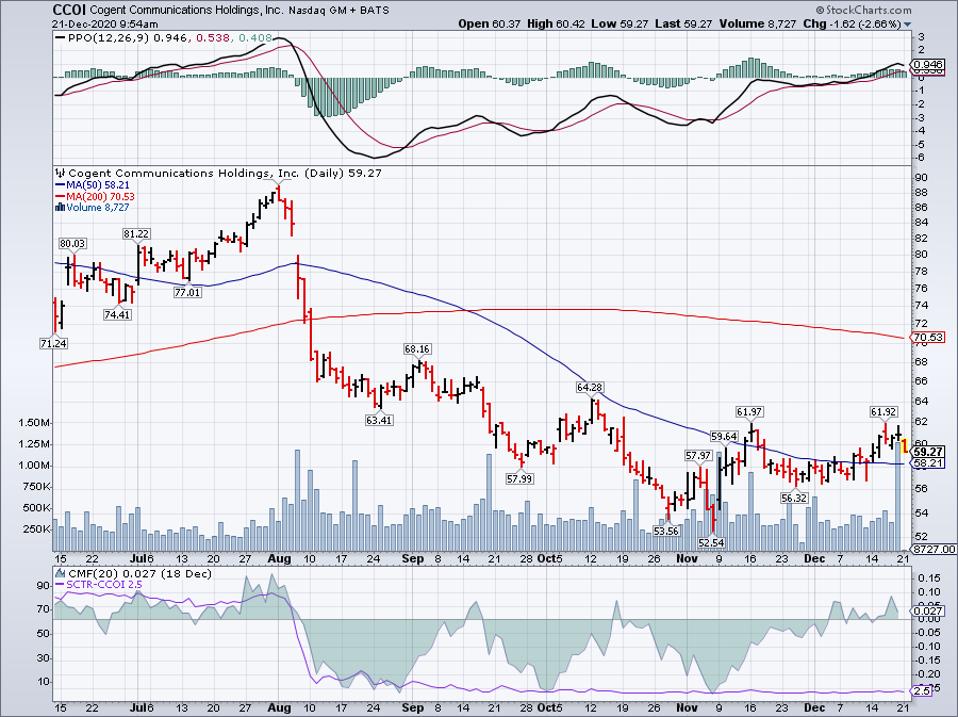Click the 68.16 price peak label
The image size is (958, 717).
[x=417, y=349]
